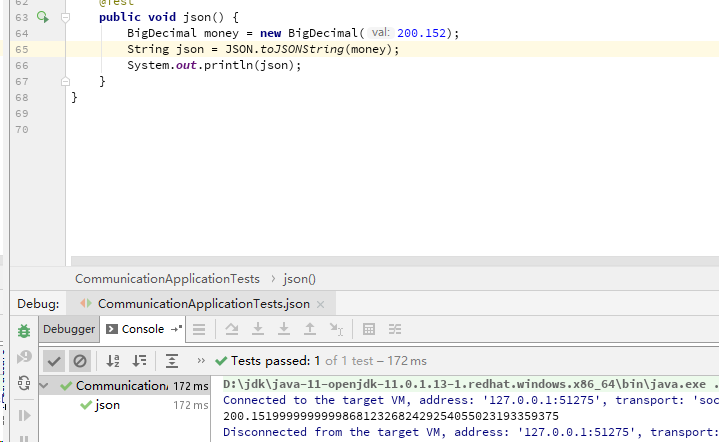Click the rerun failed tests icon

24,357
